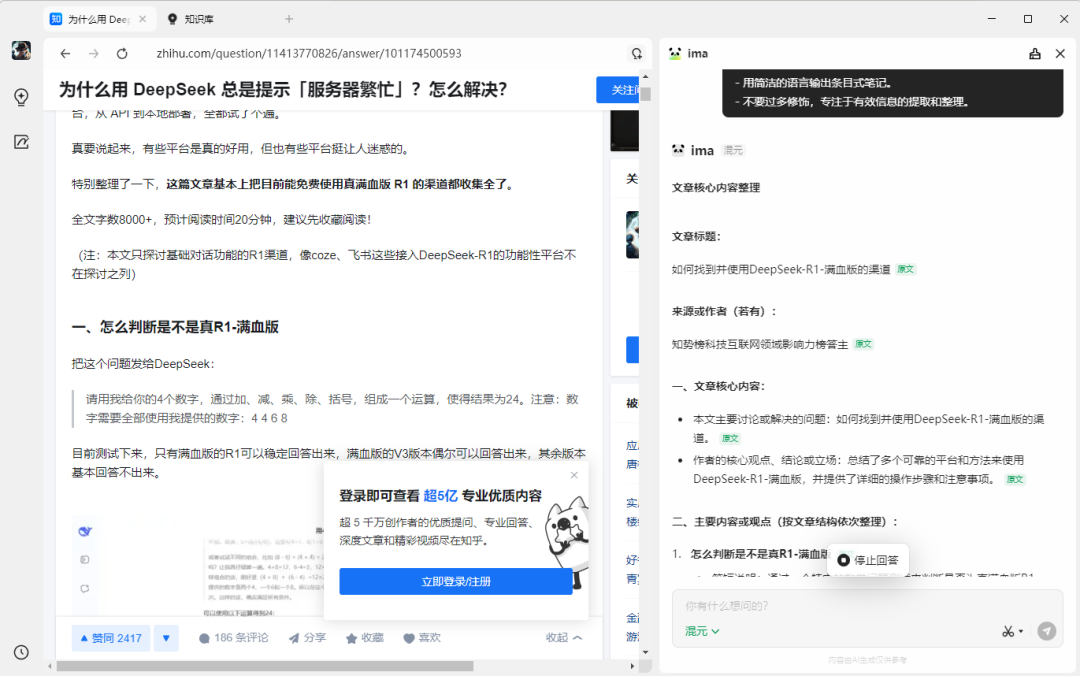Screen dimensions: 1080x676
Task: Open the lightbulb discover icon in sidebar
Action: point(21,97)
